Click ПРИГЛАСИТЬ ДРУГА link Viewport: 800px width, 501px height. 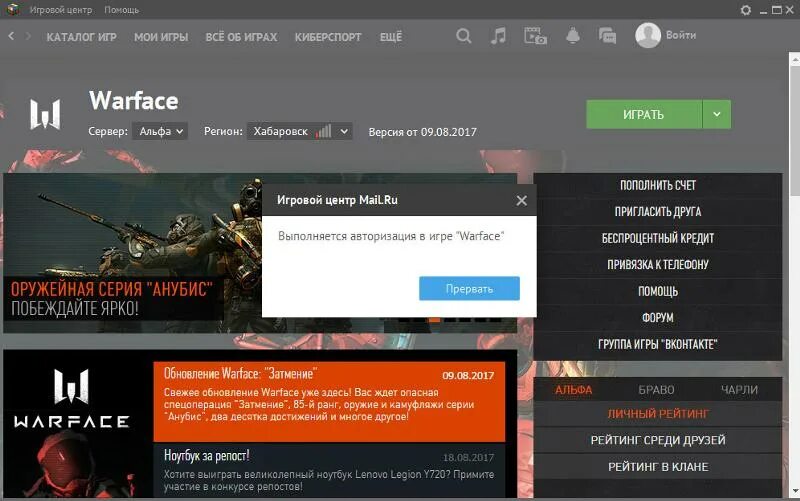(x=658, y=212)
